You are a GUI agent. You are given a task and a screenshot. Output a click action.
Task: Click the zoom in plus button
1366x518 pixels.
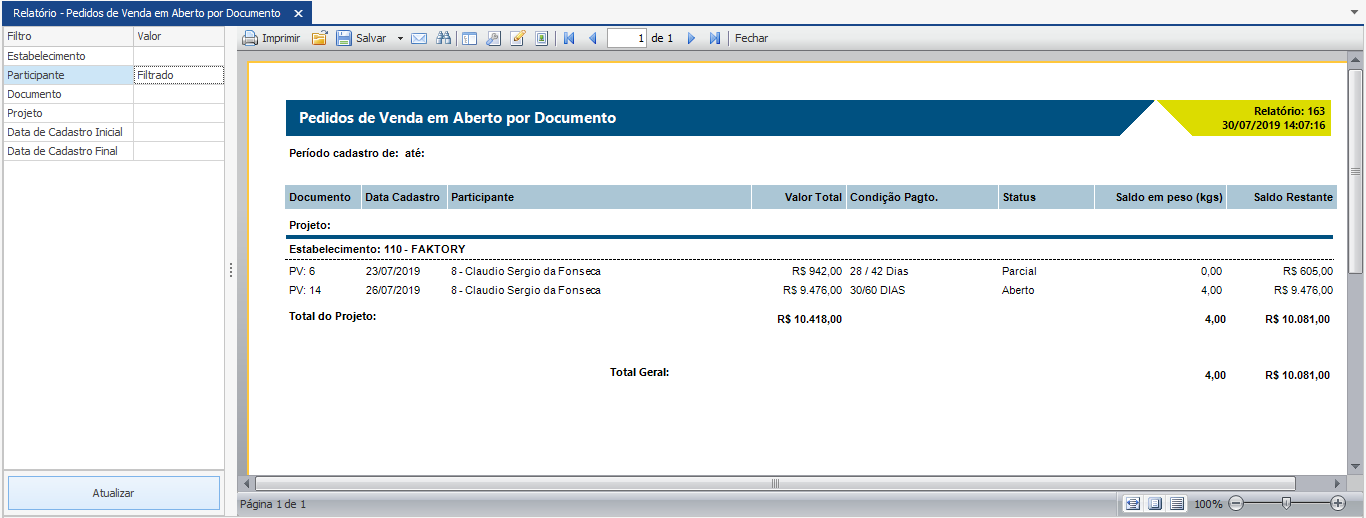(x=1338, y=503)
